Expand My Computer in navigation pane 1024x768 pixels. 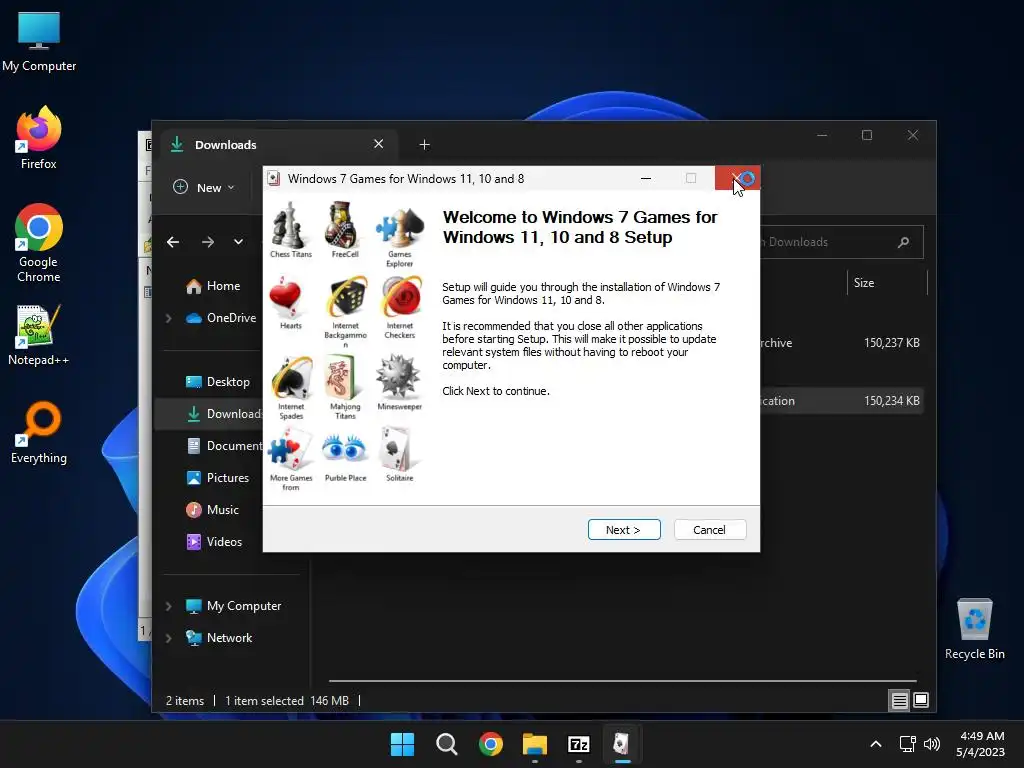168,606
